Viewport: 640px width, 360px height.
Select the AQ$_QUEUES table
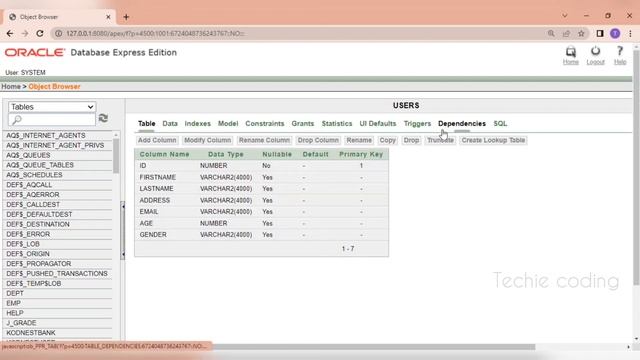point(28,155)
